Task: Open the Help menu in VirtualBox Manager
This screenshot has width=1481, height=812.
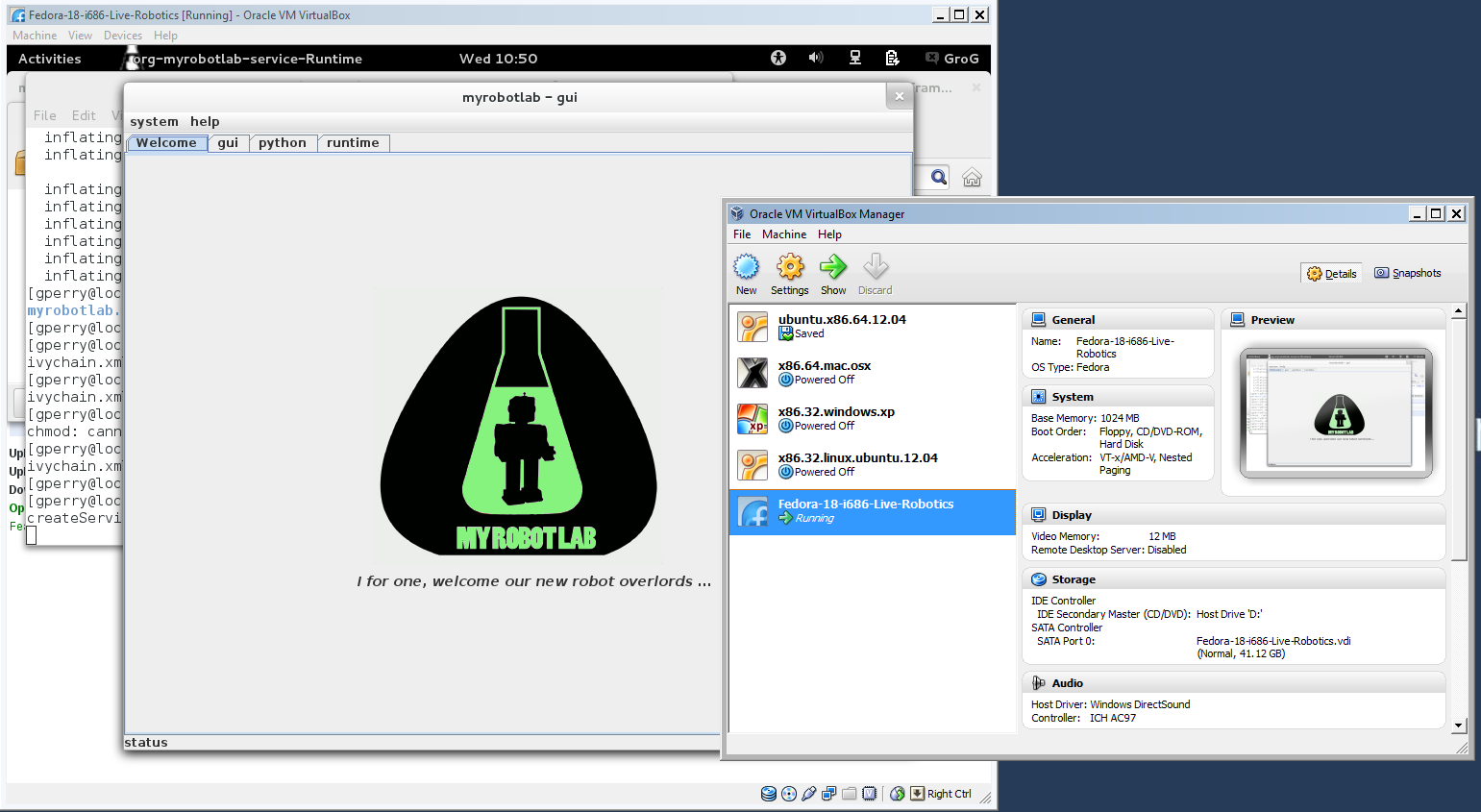Action: tap(829, 234)
